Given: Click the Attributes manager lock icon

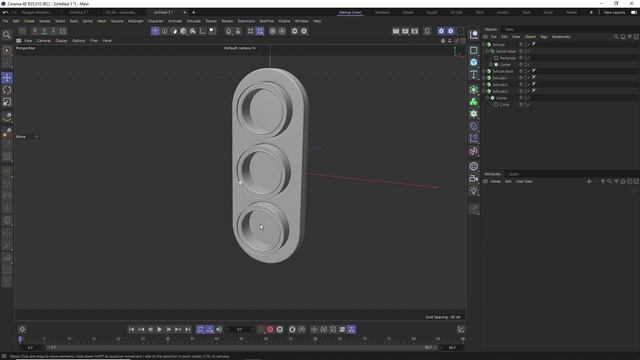Looking at the screenshot, I should (x=623, y=181).
